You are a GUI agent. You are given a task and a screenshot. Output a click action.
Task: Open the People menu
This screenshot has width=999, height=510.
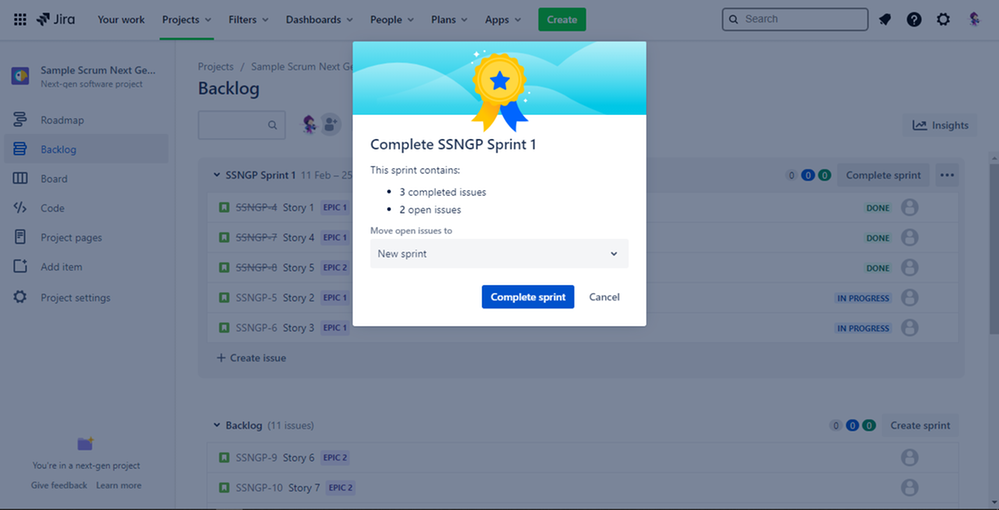392,20
